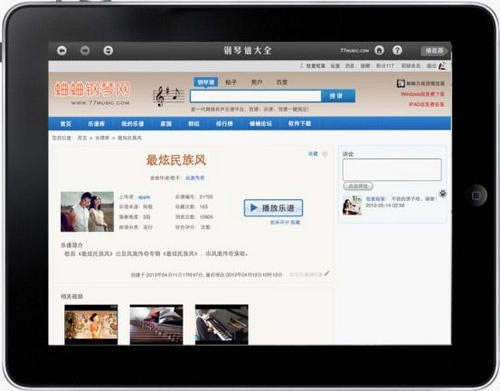This screenshot has height=391, width=500.
Task: Click the blue 搜索 search button
Action: [338, 96]
